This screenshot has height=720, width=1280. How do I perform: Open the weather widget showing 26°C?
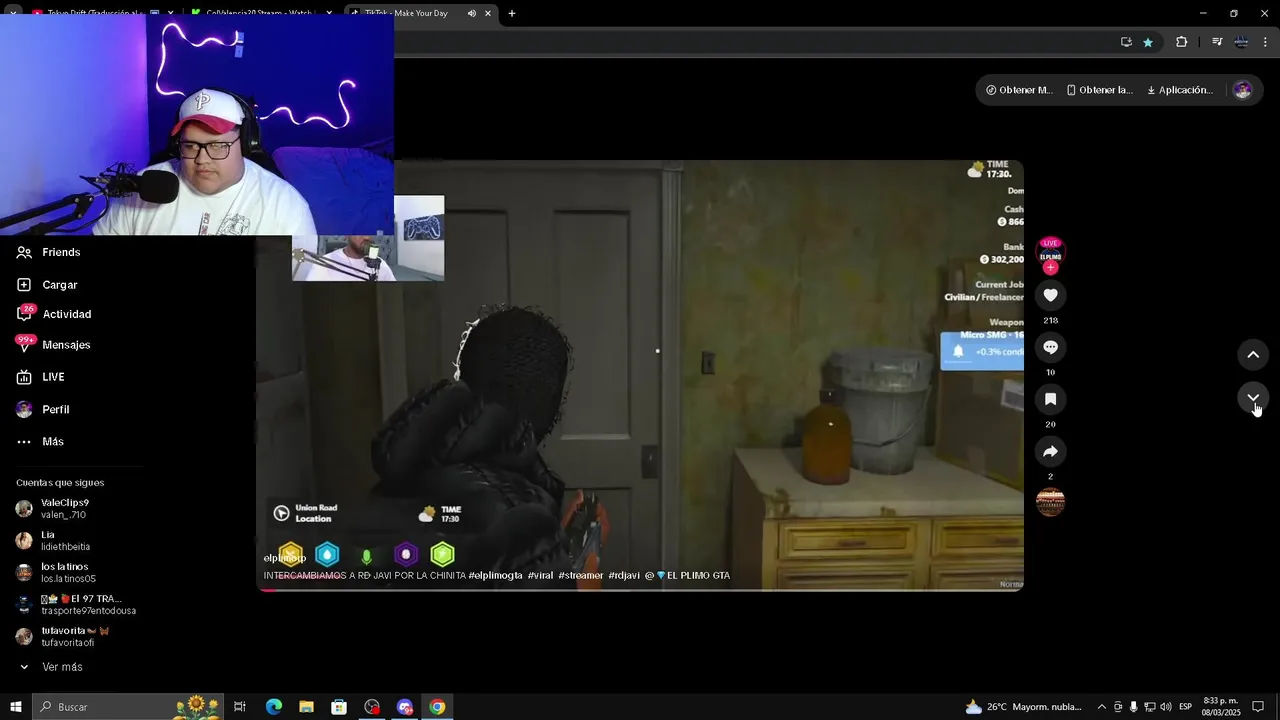click(x=1024, y=707)
